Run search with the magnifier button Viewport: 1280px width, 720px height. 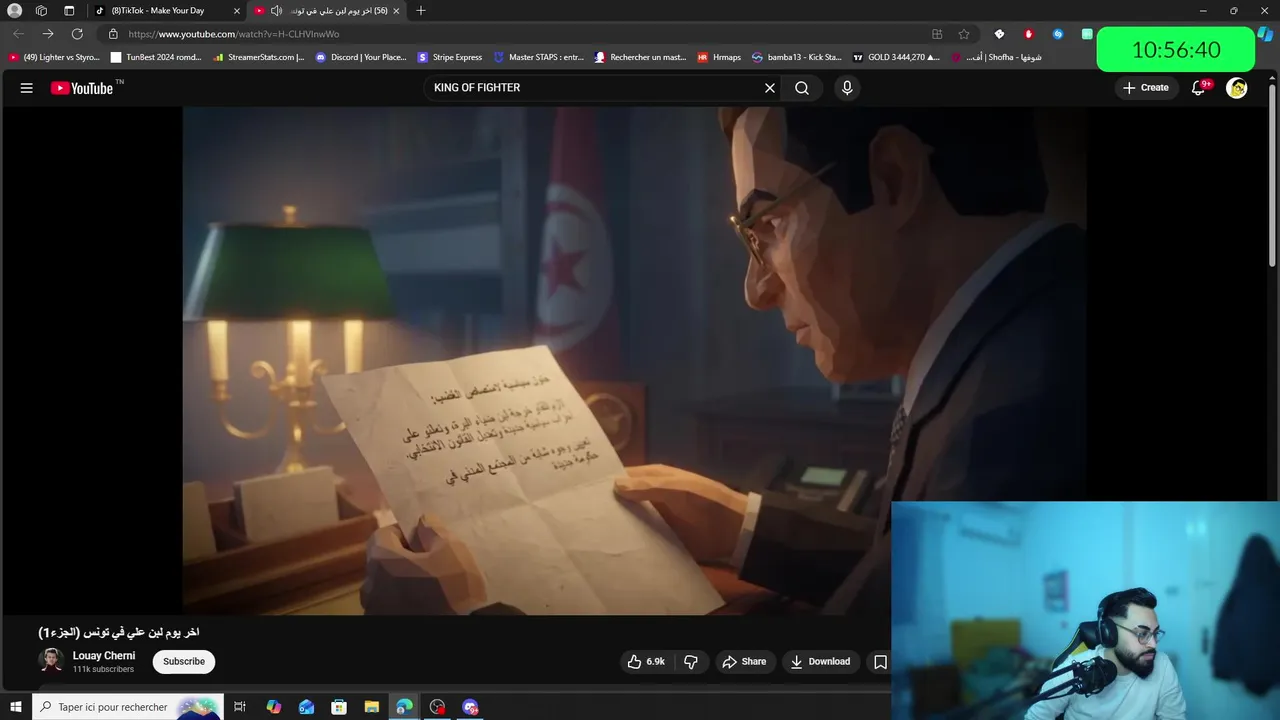(802, 88)
